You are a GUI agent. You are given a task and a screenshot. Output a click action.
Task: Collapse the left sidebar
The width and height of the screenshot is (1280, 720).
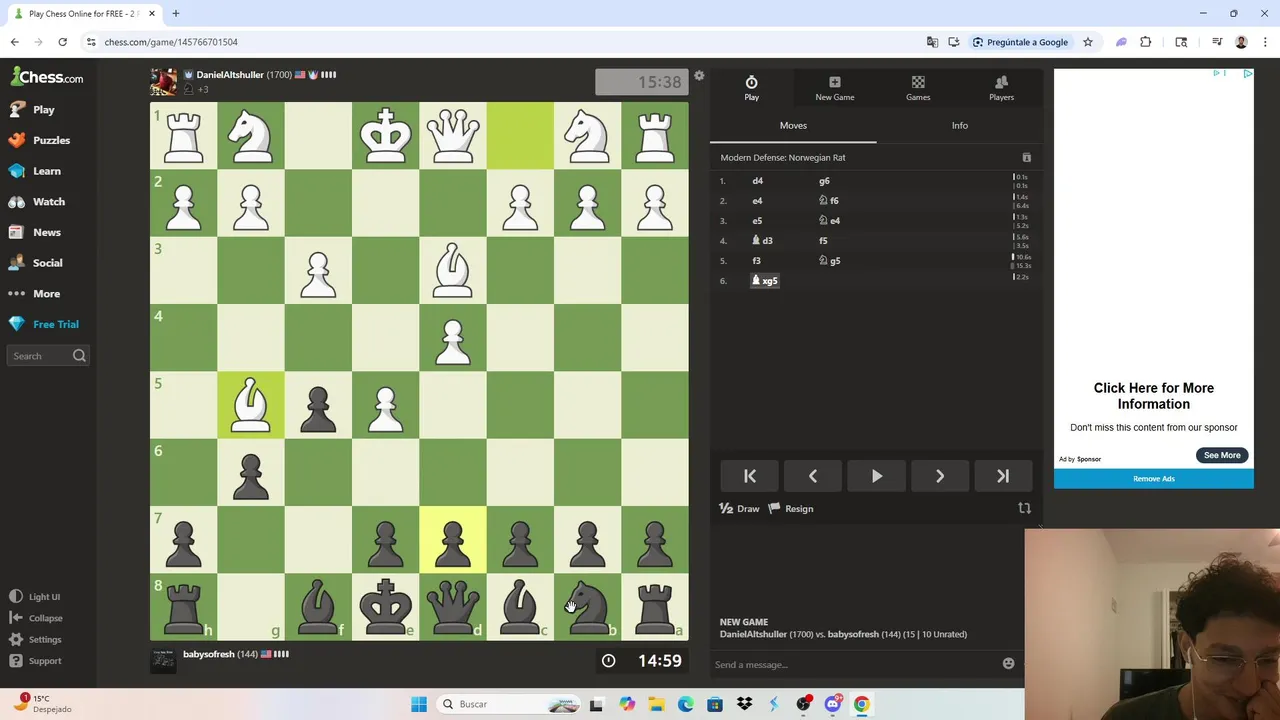pyautogui.click(x=36, y=618)
